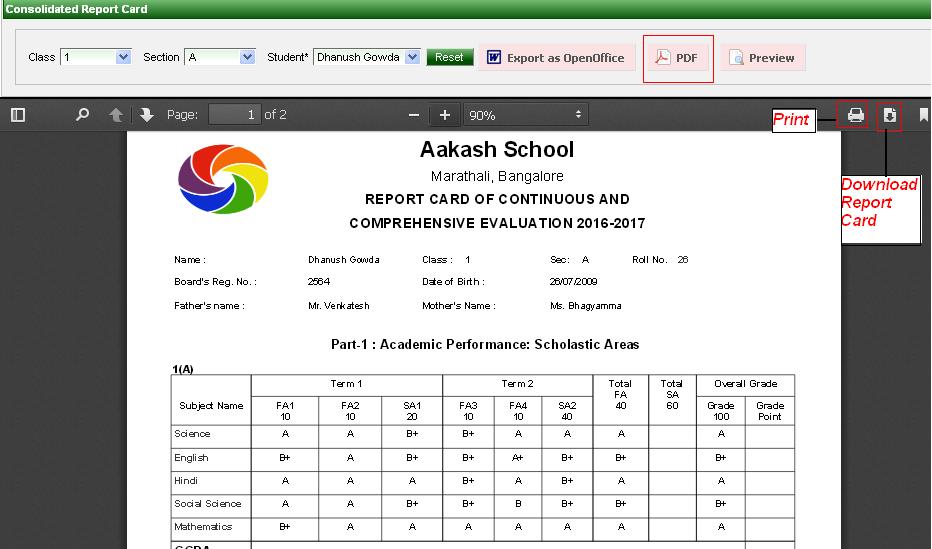Open the 90% zoom level selector
The image size is (932, 549).
(x=525, y=115)
